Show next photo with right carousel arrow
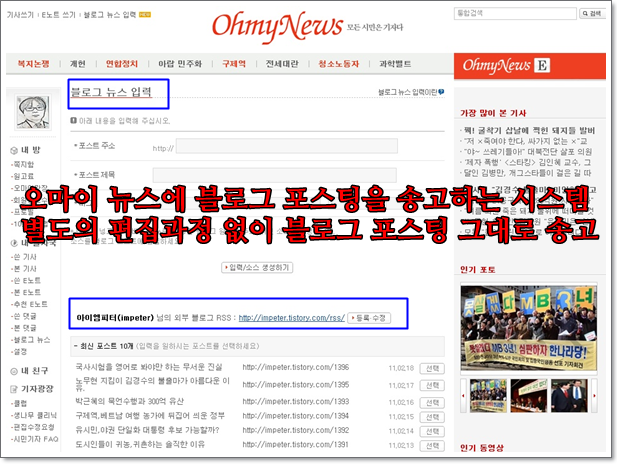This screenshot has height=464, width=618. coord(594,395)
